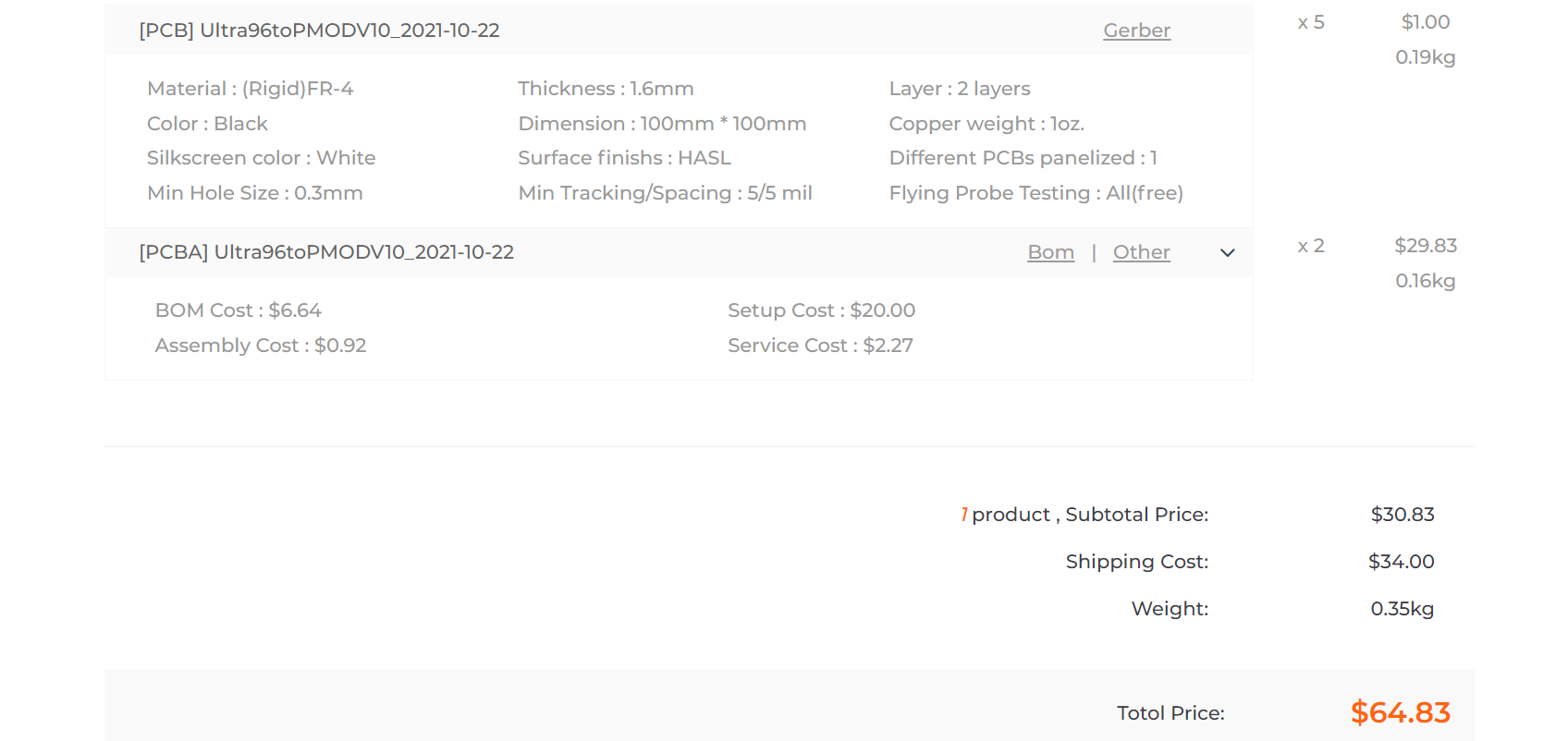Click the PCBA quantity x 2
The height and width of the screenshot is (741, 1568).
click(x=1310, y=246)
